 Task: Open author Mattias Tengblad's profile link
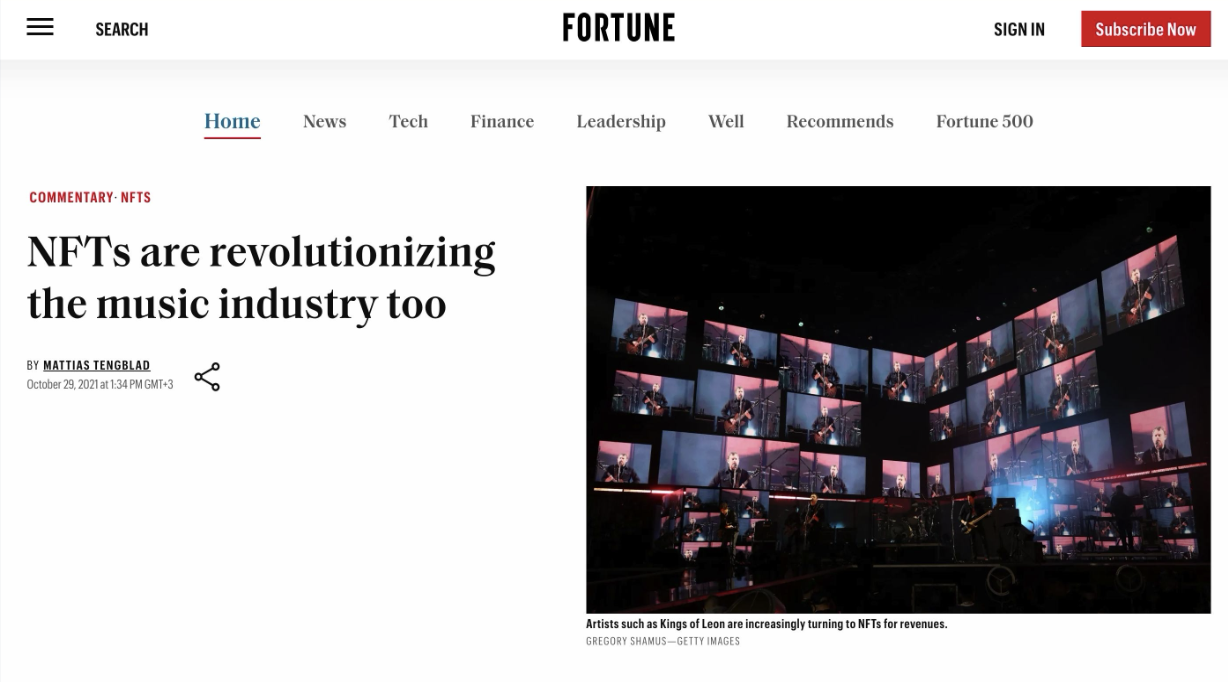(96, 365)
